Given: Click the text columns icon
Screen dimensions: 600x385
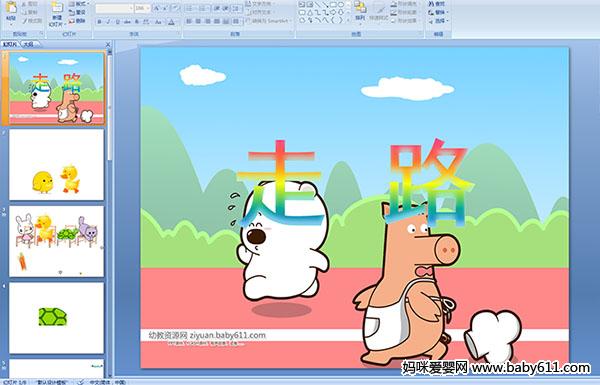Looking at the screenshot, I should [236, 21].
